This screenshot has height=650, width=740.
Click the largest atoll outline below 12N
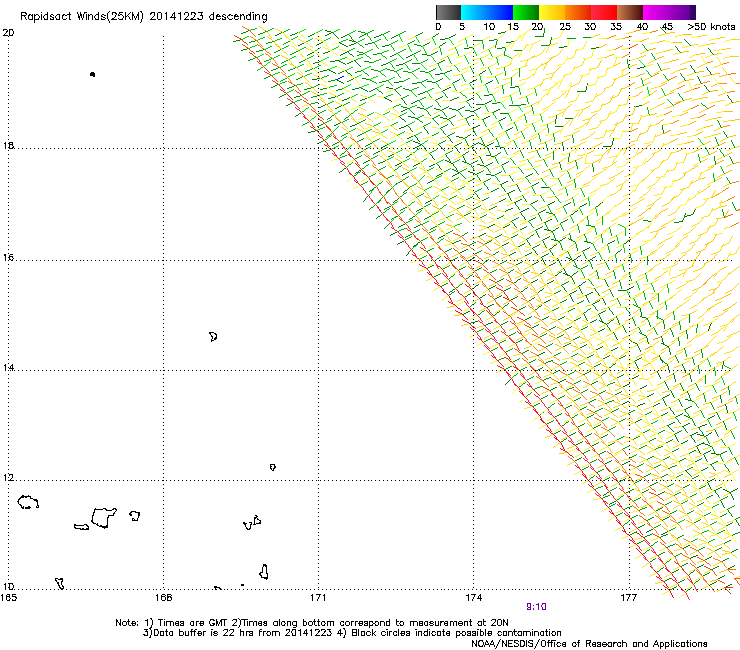[x=104, y=518]
